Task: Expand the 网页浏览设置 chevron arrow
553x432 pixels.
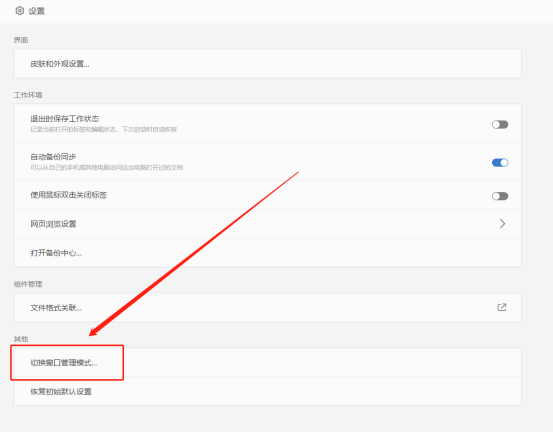Action: 502,224
